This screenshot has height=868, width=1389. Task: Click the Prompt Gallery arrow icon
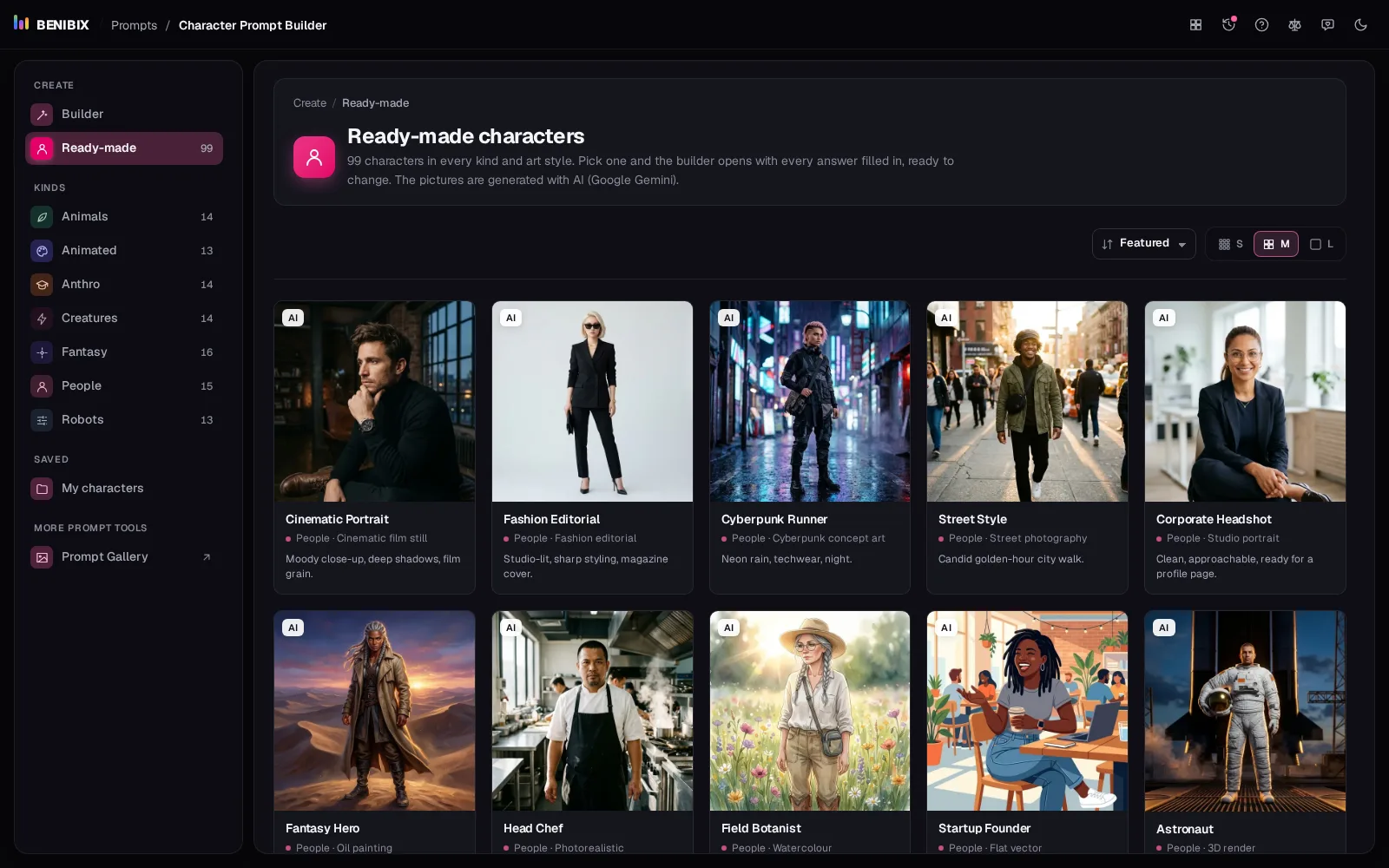tap(207, 557)
